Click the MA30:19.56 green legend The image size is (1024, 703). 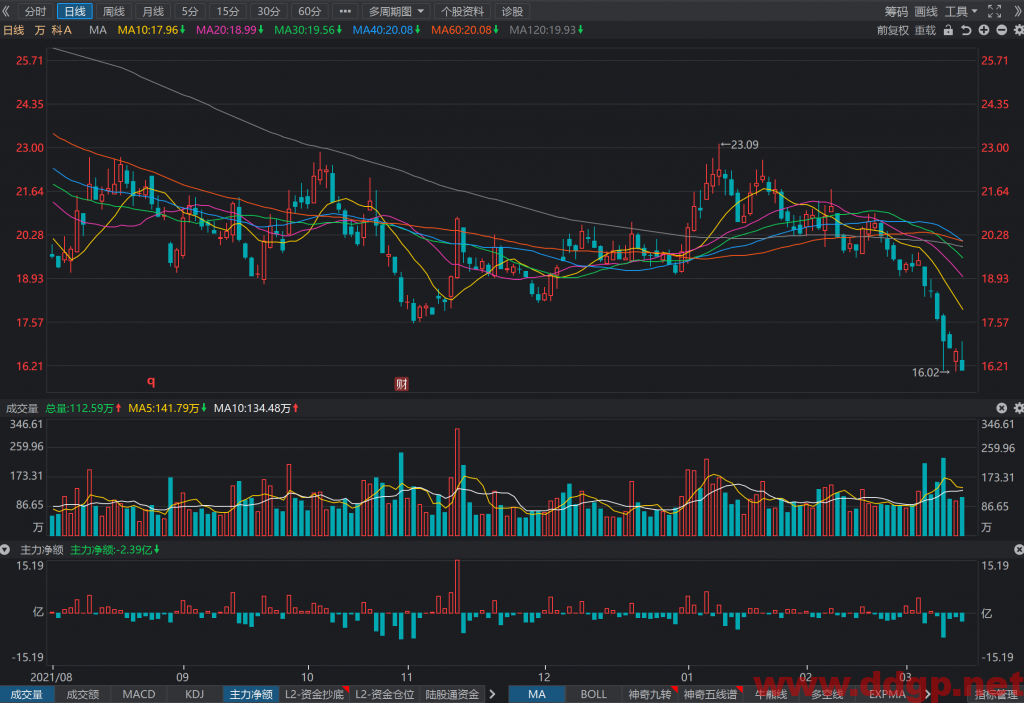click(x=308, y=30)
